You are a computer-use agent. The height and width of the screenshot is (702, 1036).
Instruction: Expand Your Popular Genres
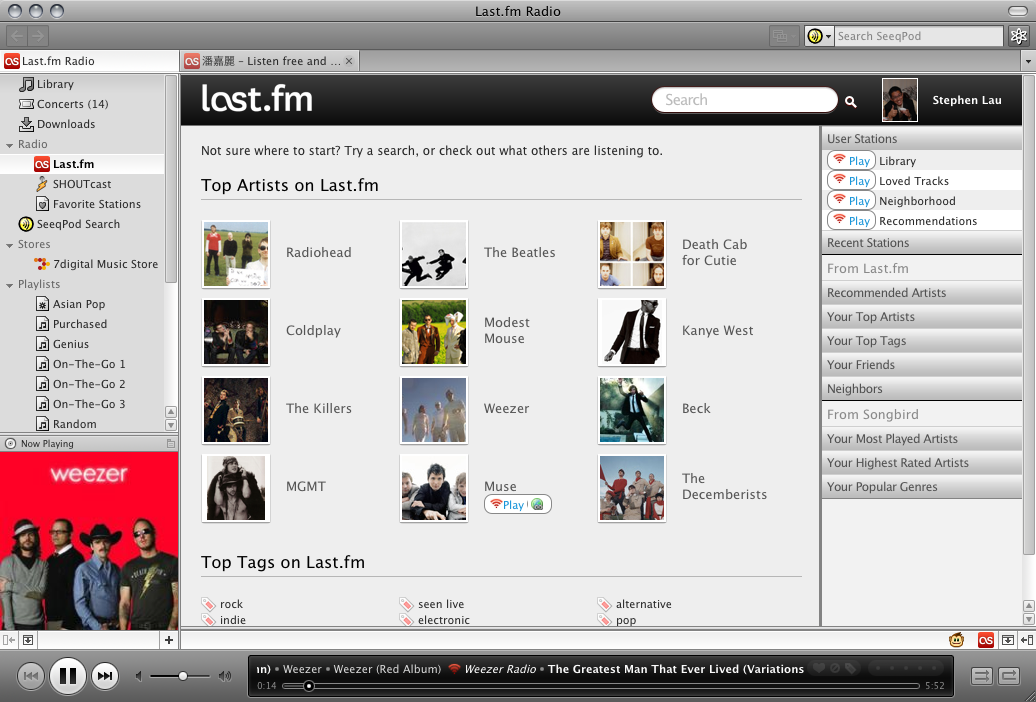point(922,487)
